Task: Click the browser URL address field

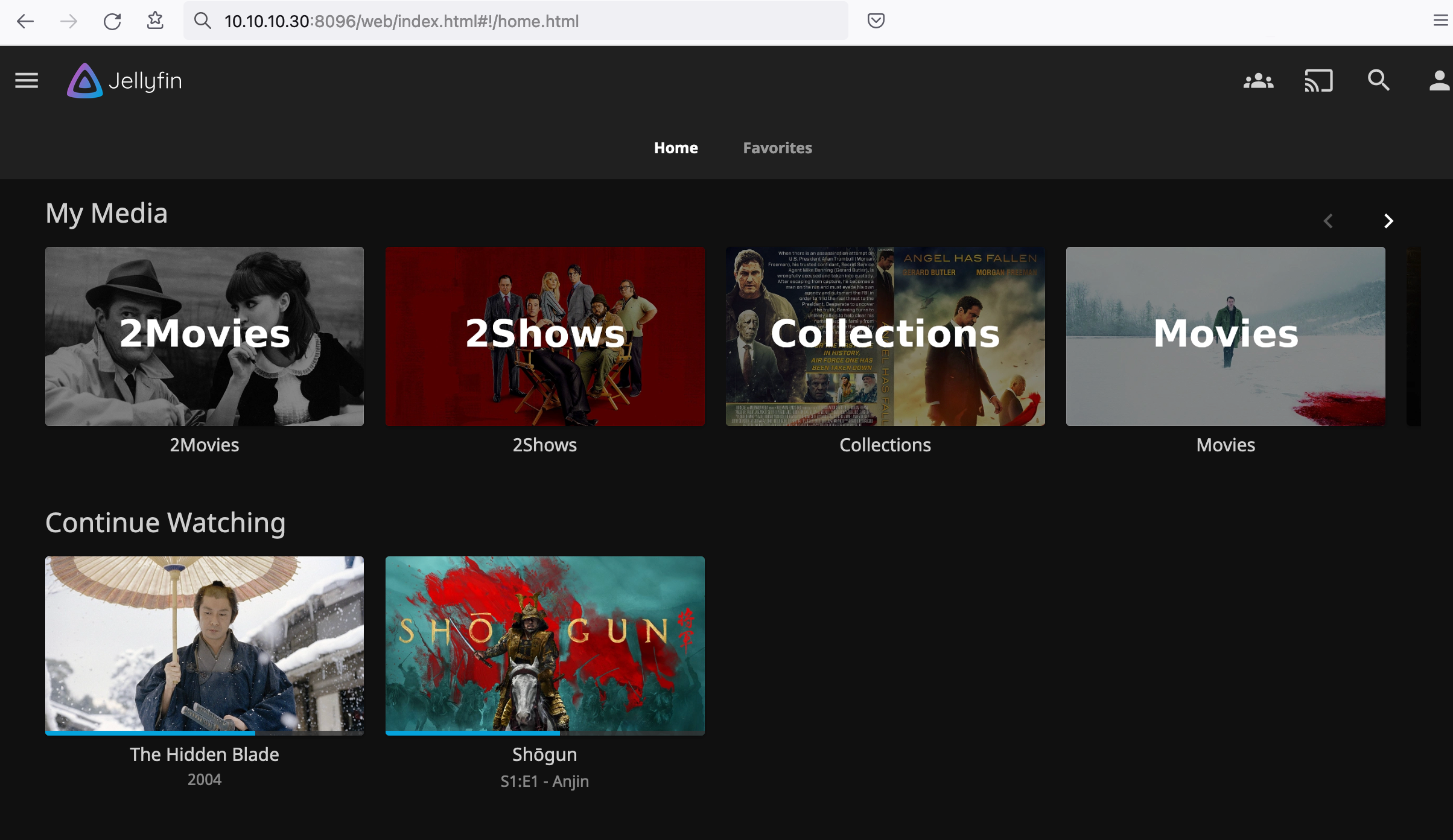Action: pos(516,21)
